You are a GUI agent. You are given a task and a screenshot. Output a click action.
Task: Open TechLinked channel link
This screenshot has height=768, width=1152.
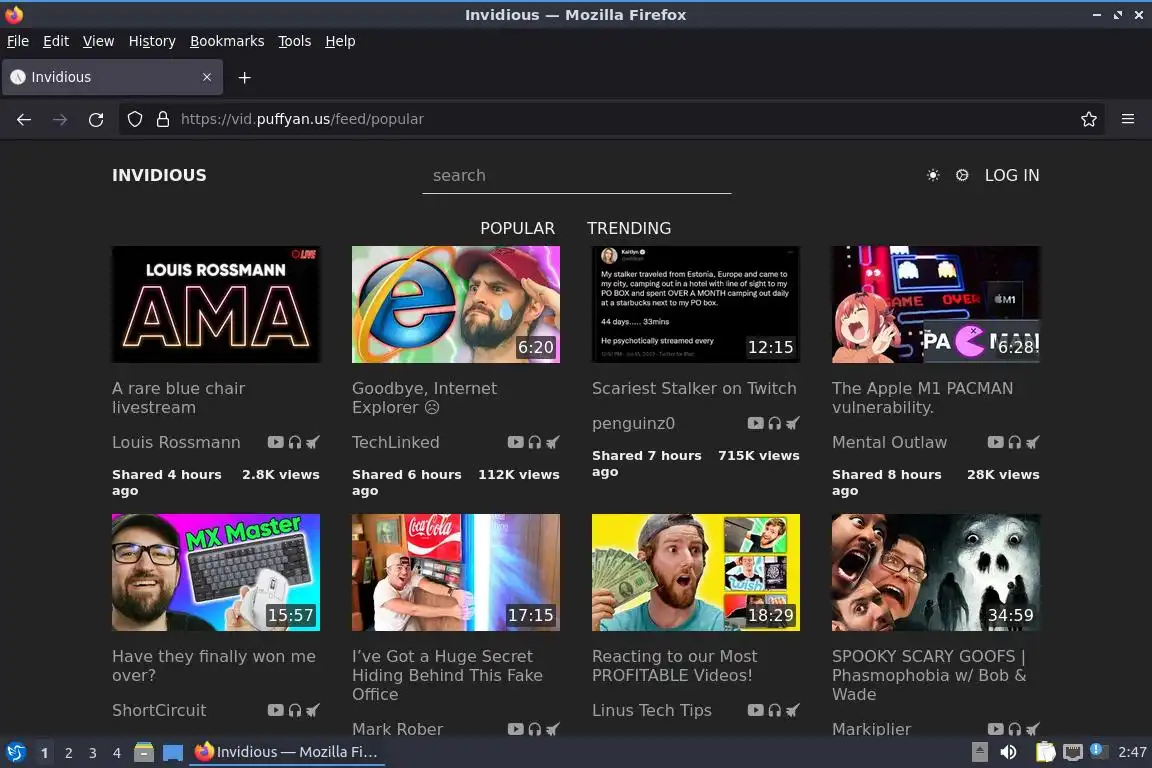(395, 442)
